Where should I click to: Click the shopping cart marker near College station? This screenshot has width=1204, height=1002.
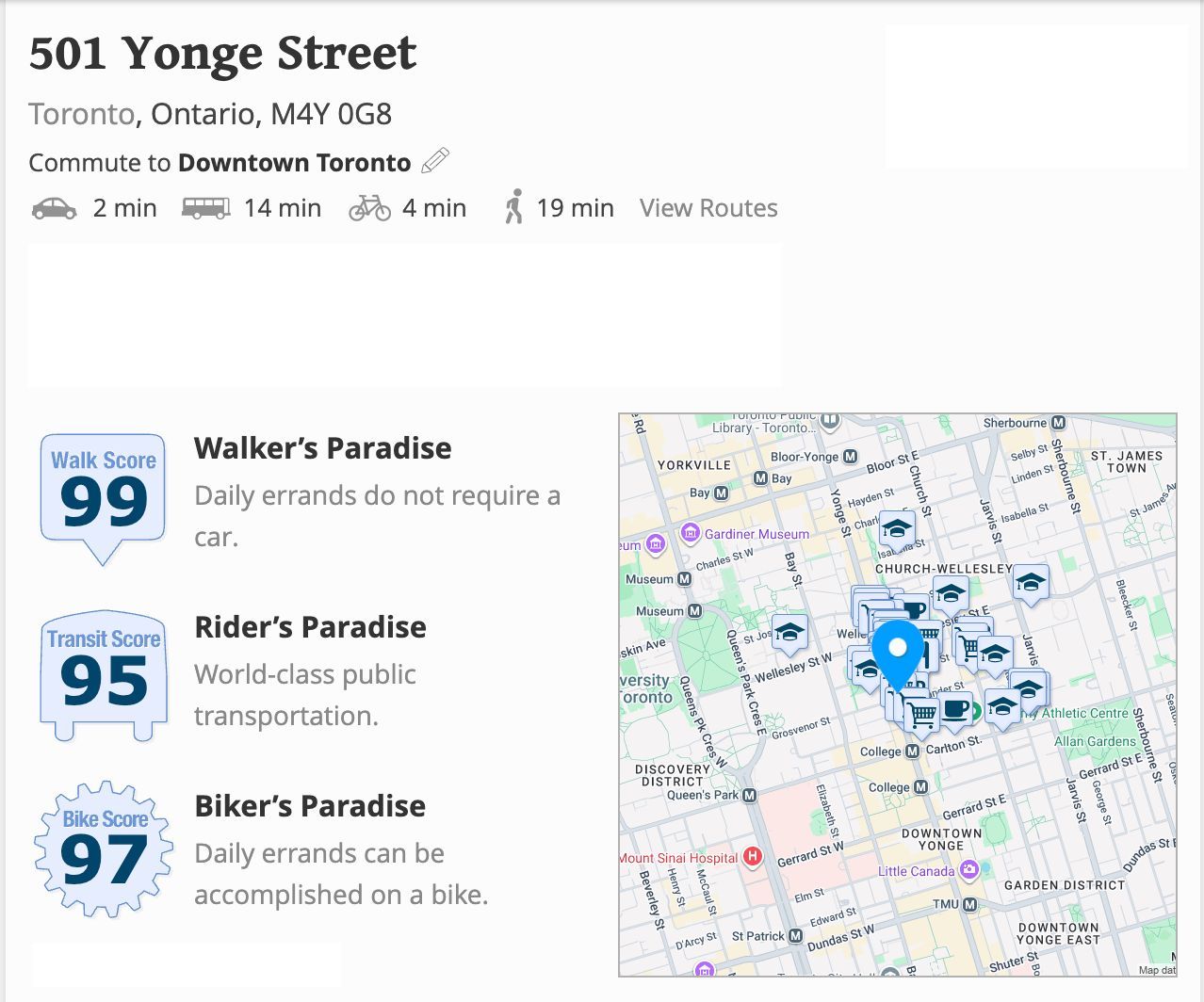point(923,713)
